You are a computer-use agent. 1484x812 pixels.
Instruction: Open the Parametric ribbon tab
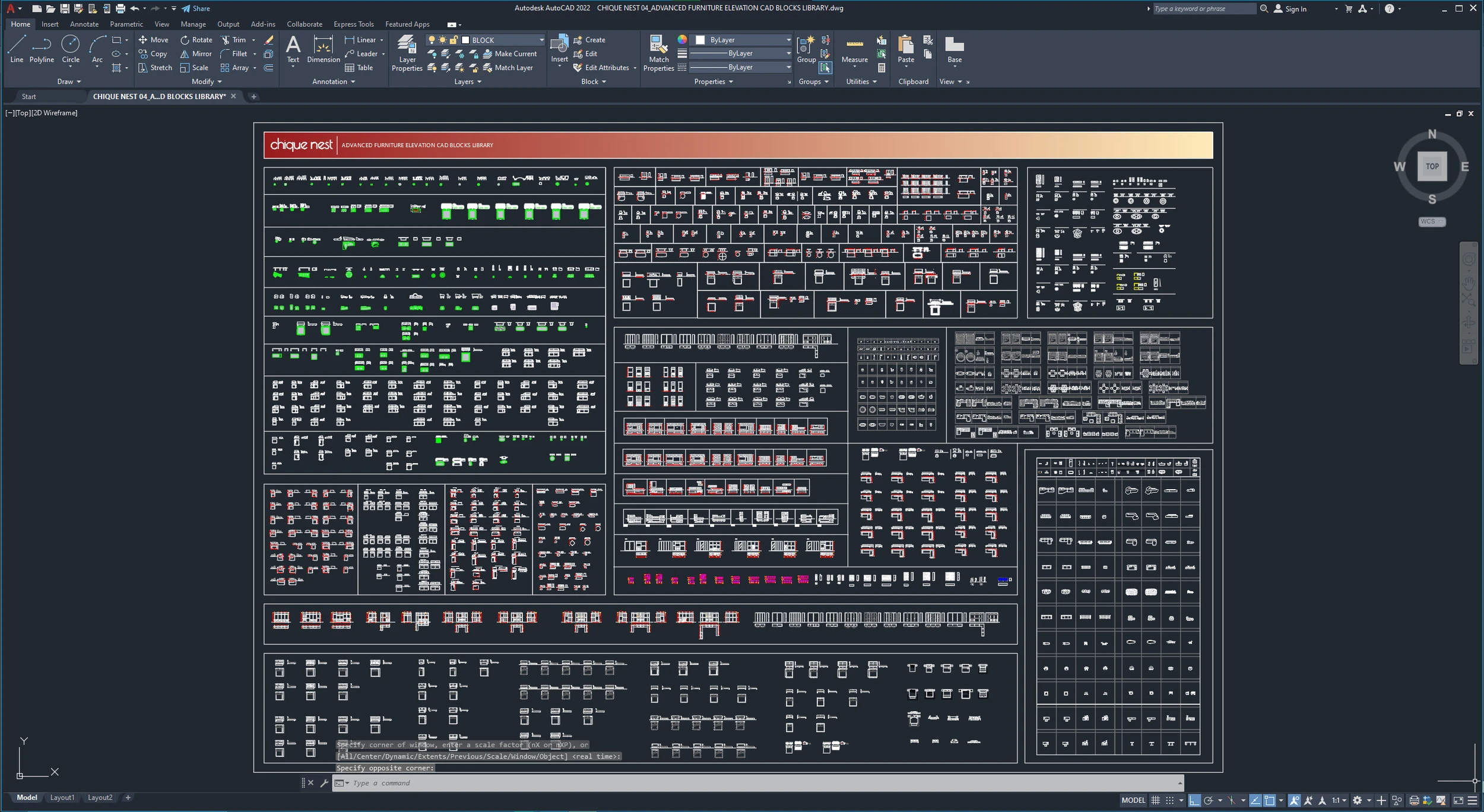[126, 24]
